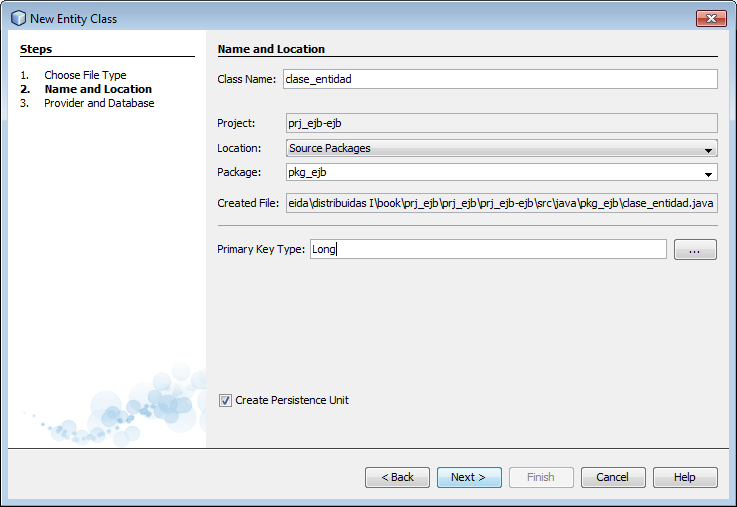Click the Create Persistence Unit label text
Screen dimensions: 737x507
tap(292, 400)
